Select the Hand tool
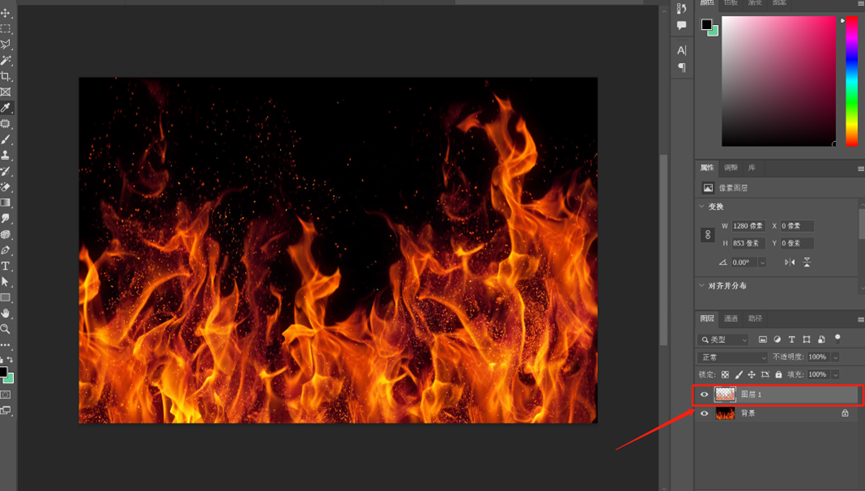865x491 pixels. click(x=6, y=314)
